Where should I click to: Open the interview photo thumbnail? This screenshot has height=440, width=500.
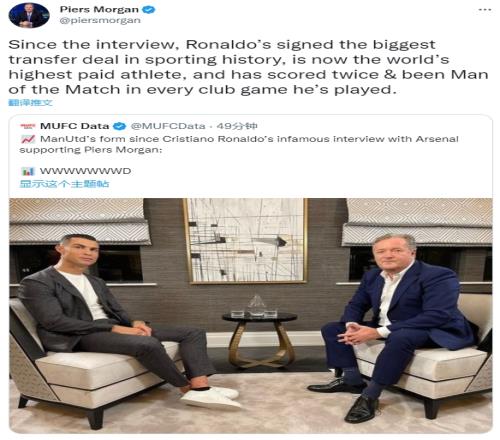pos(251,315)
